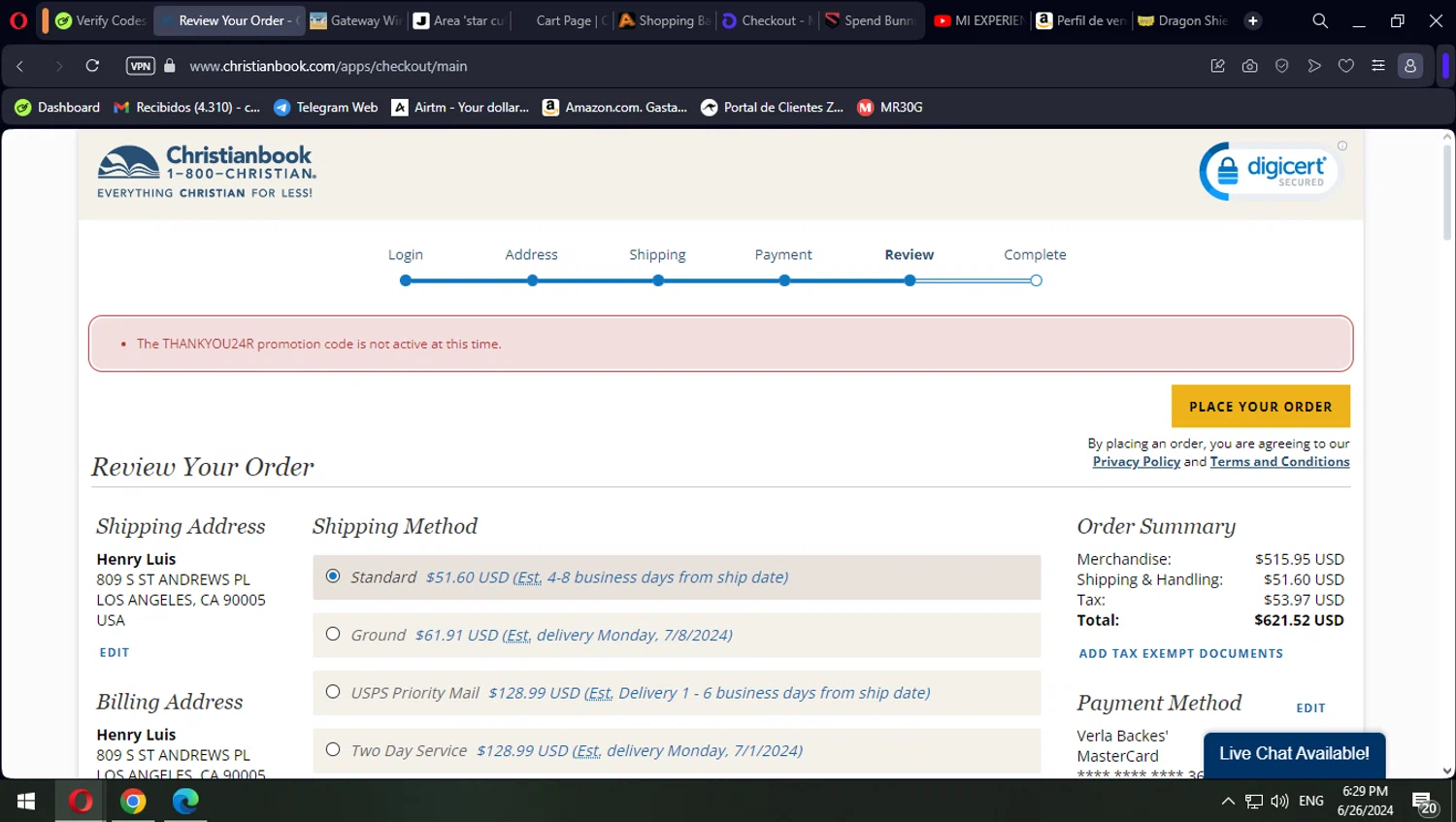This screenshot has width=1456, height=822.
Task: Select Standard shipping radio button
Action: point(333,576)
